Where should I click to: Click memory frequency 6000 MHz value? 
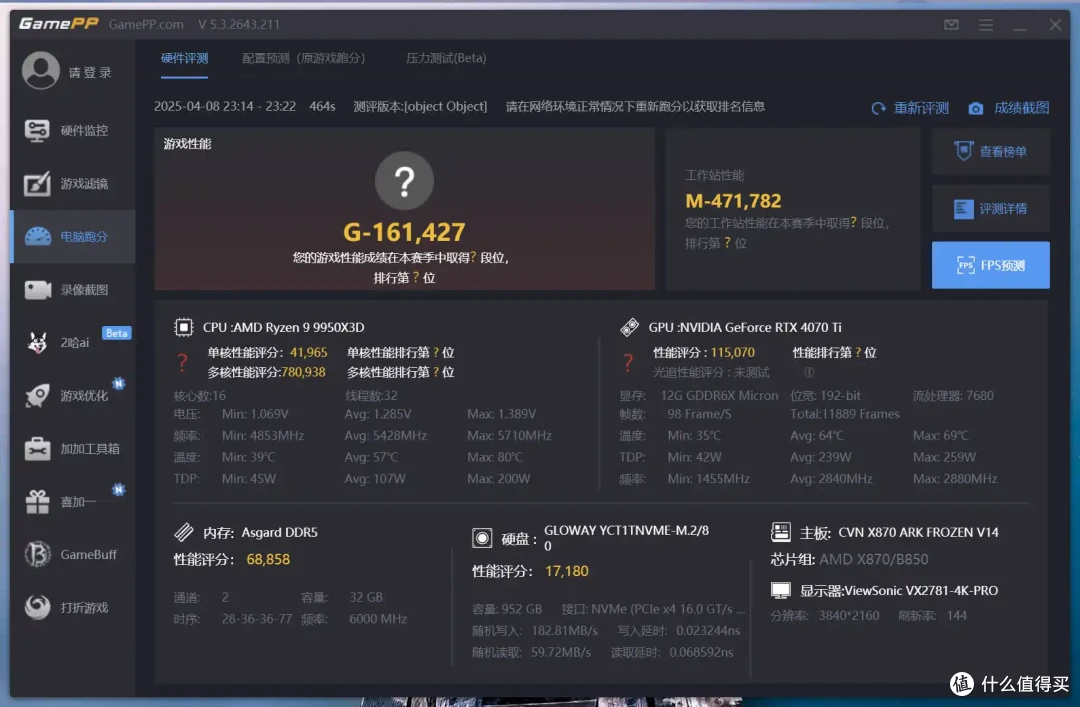tap(377, 619)
